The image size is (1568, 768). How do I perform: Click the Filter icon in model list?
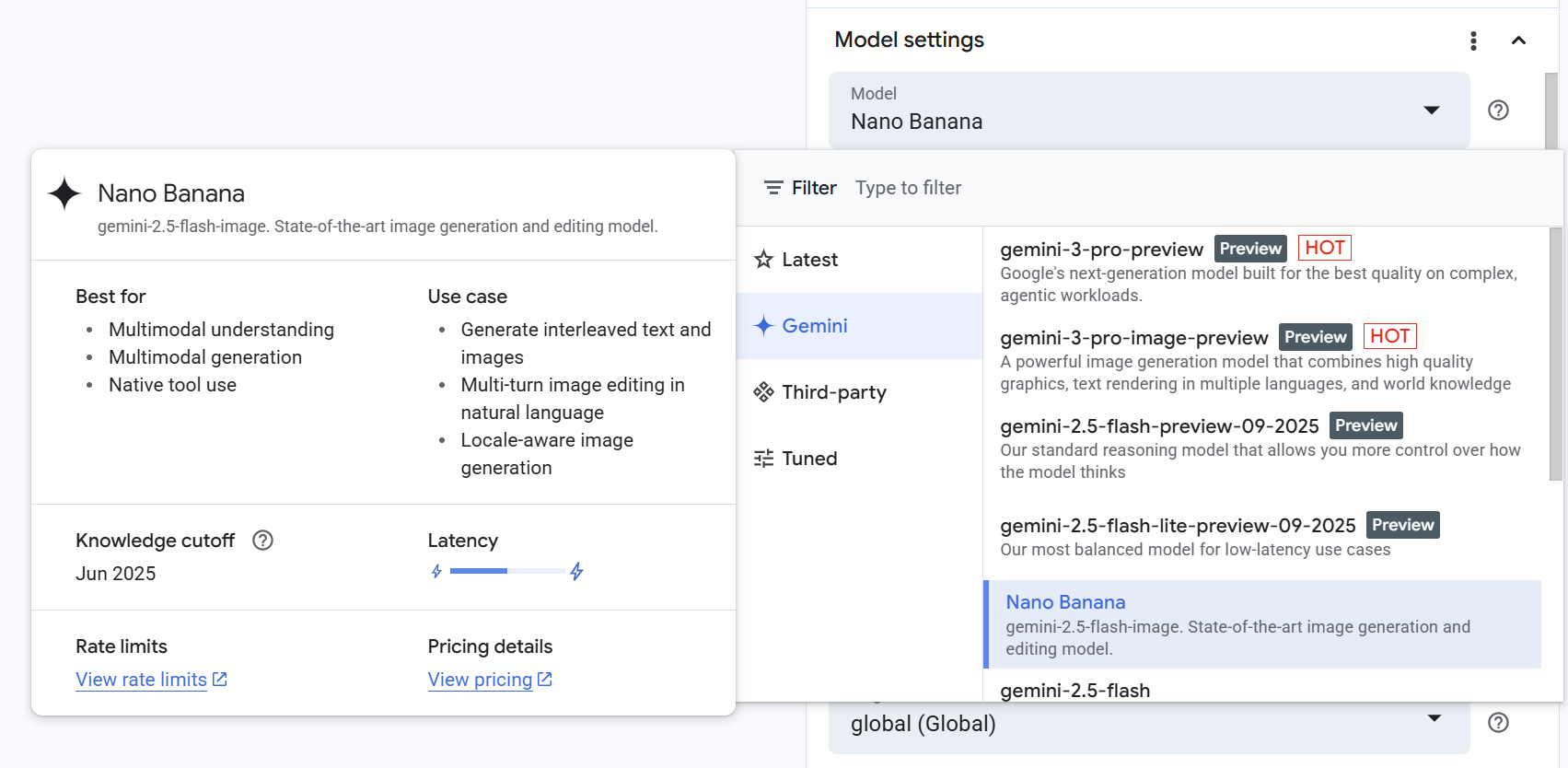click(773, 188)
